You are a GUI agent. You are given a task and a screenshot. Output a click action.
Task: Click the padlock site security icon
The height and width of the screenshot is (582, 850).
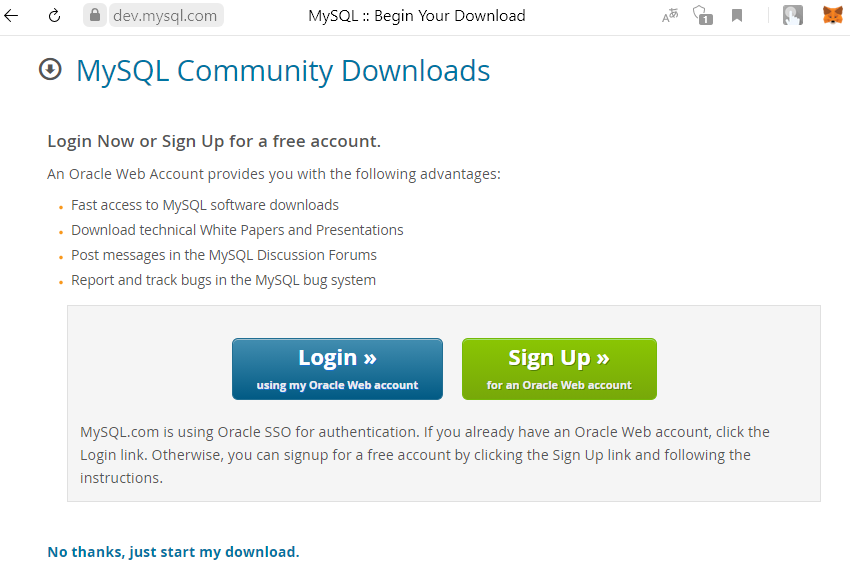pos(95,16)
